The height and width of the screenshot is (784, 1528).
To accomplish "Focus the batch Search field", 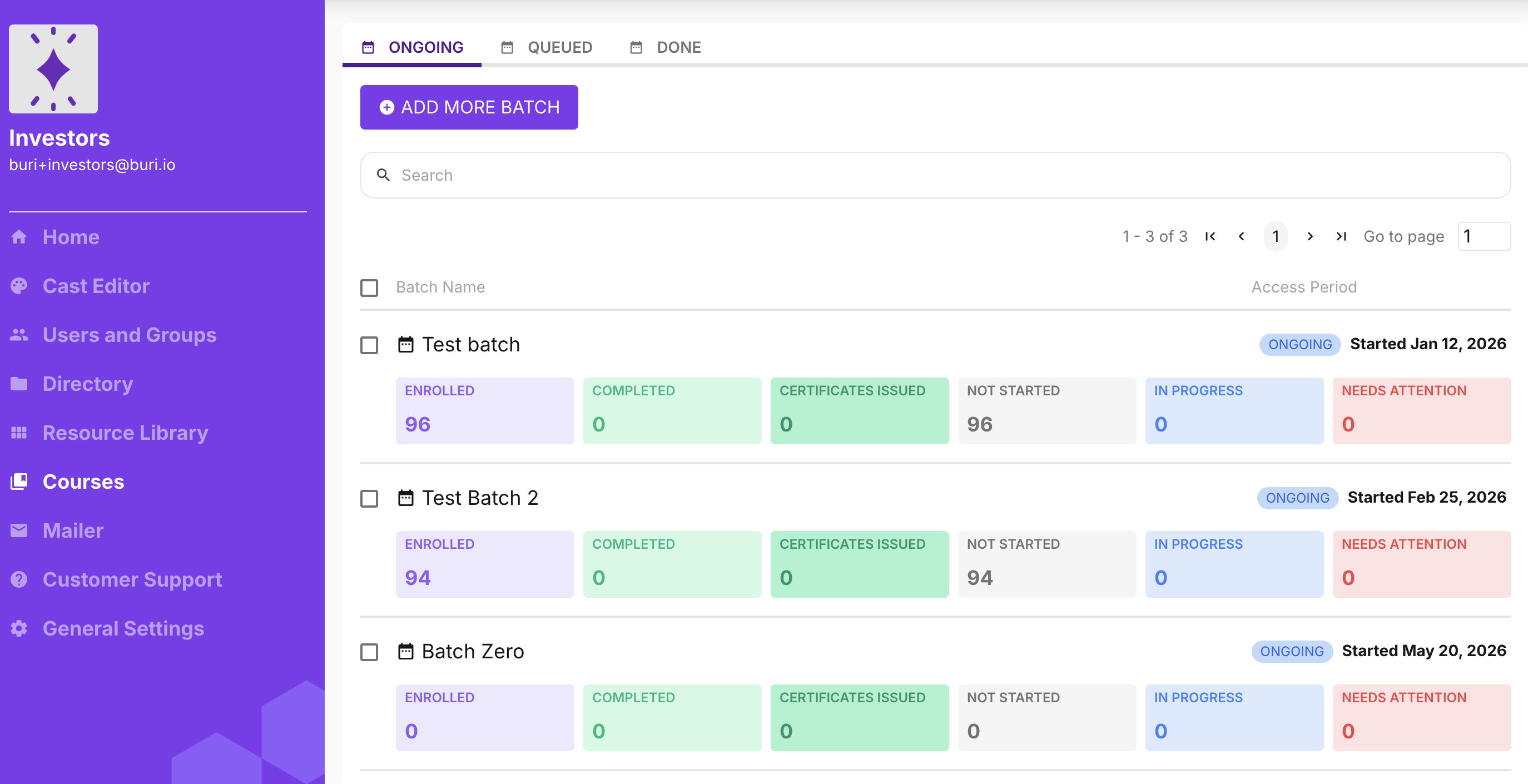I will (x=935, y=175).
